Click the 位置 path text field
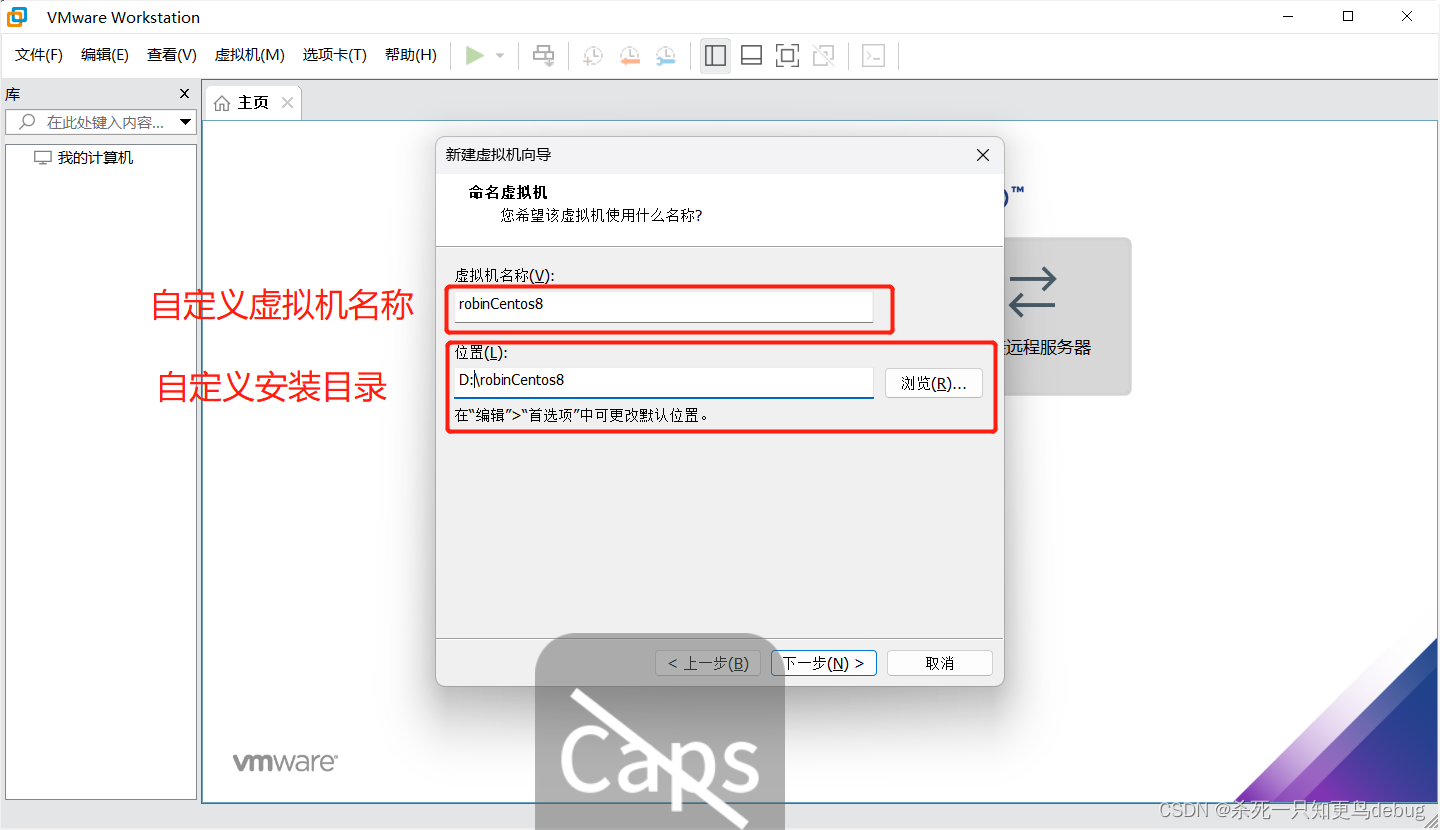The width and height of the screenshot is (1440, 830). click(663, 381)
